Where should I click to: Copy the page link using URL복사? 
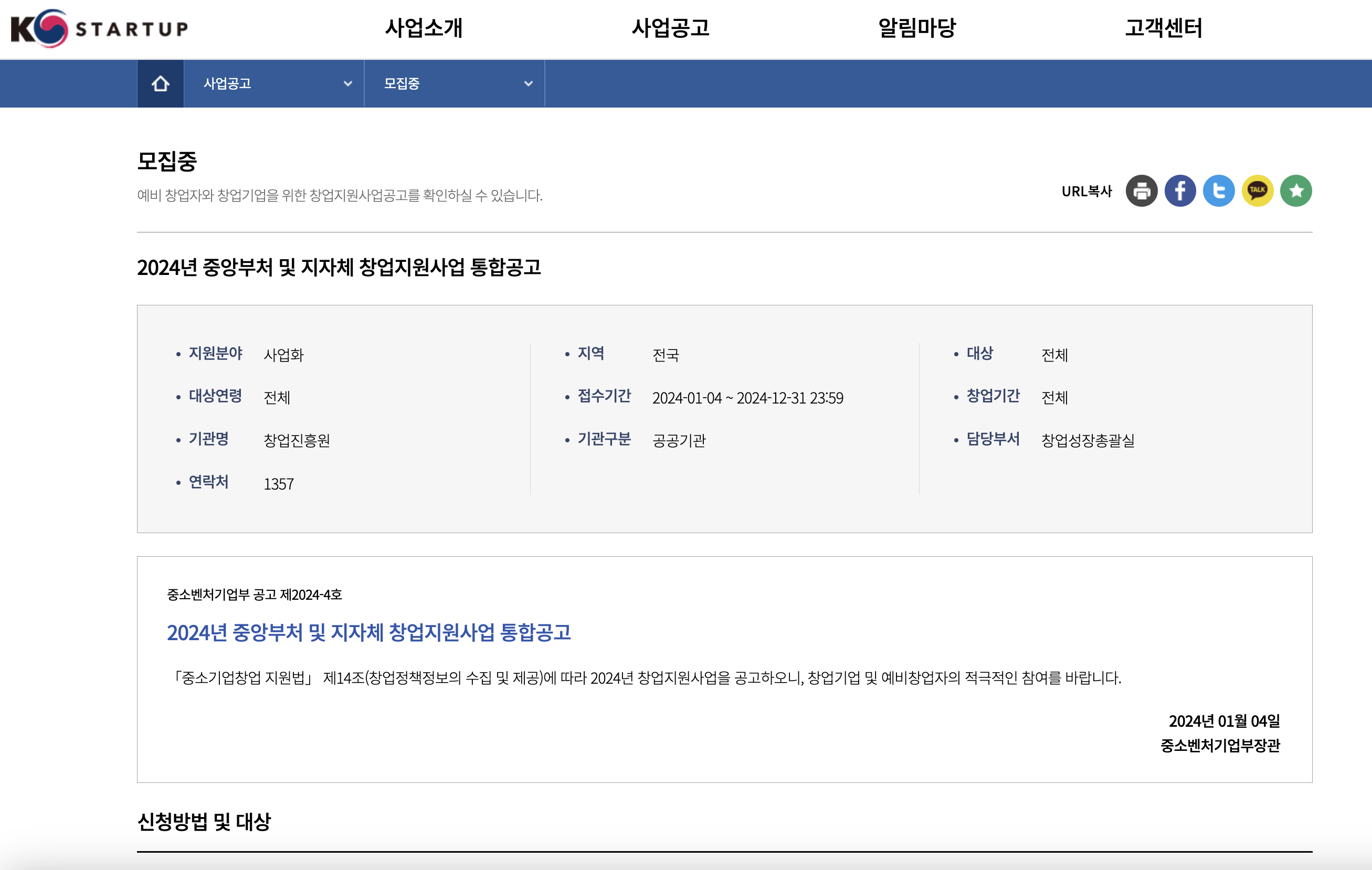[1086, 192]
